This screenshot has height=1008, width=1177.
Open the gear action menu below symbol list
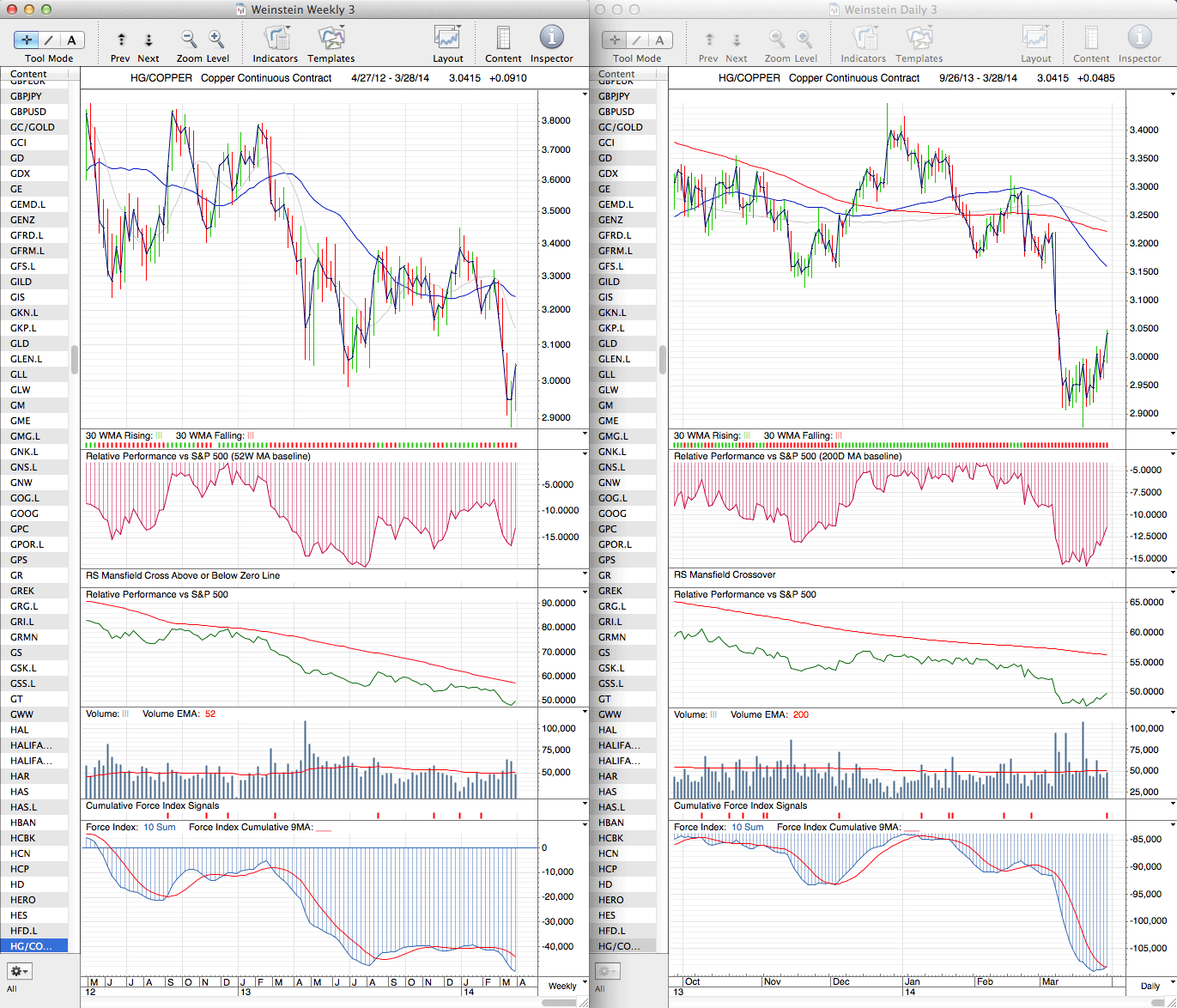pyautogui.click(x=19, y=971)
